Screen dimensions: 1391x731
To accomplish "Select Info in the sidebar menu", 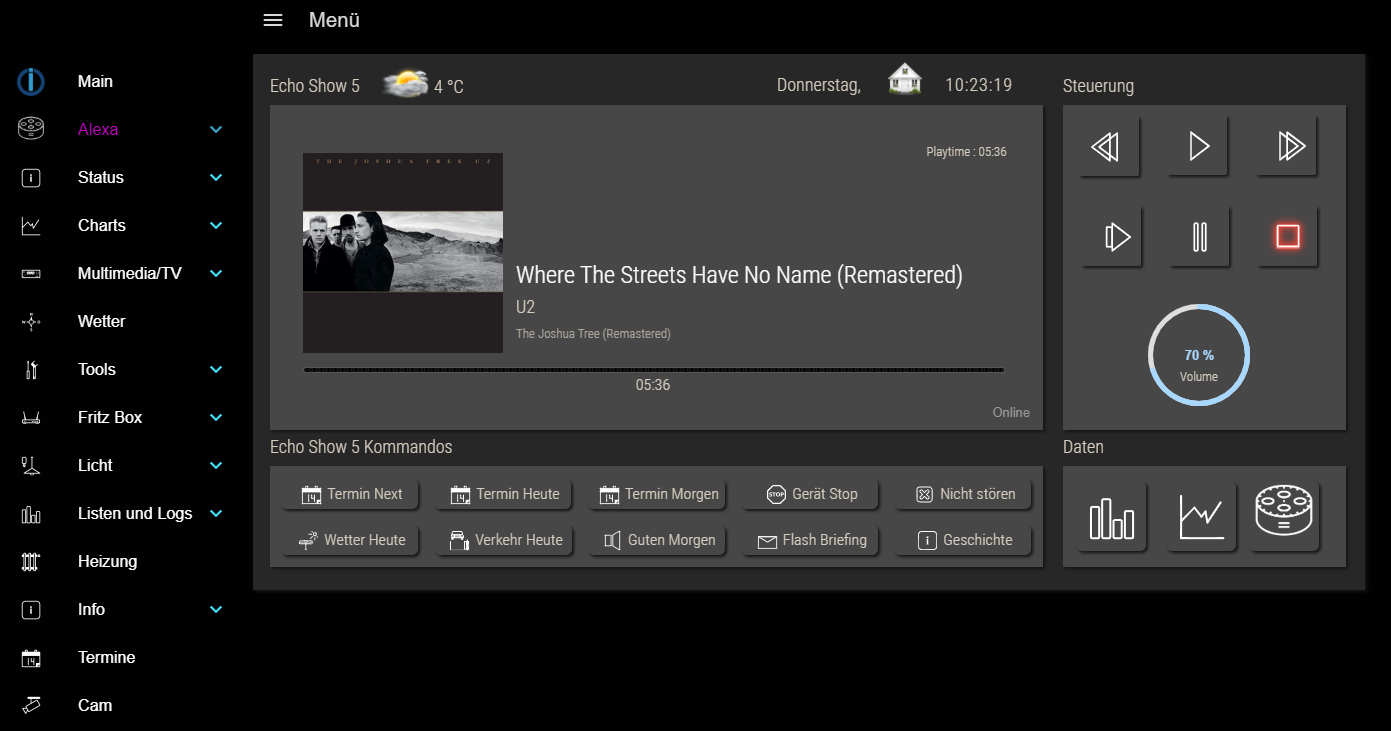I will [x=91, y=609].
